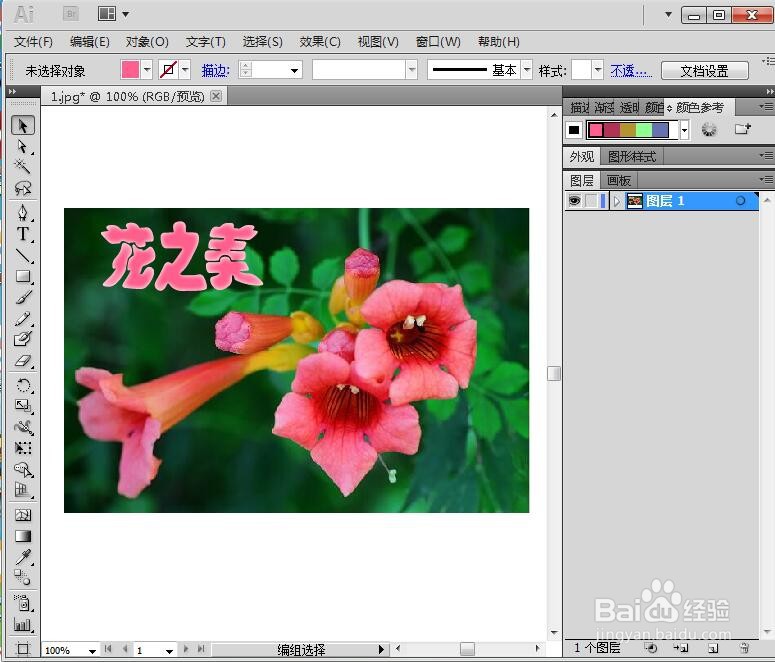Select the Artboard tool
The width and height of the screenshot is (775, 662).
tap(23, 648)
